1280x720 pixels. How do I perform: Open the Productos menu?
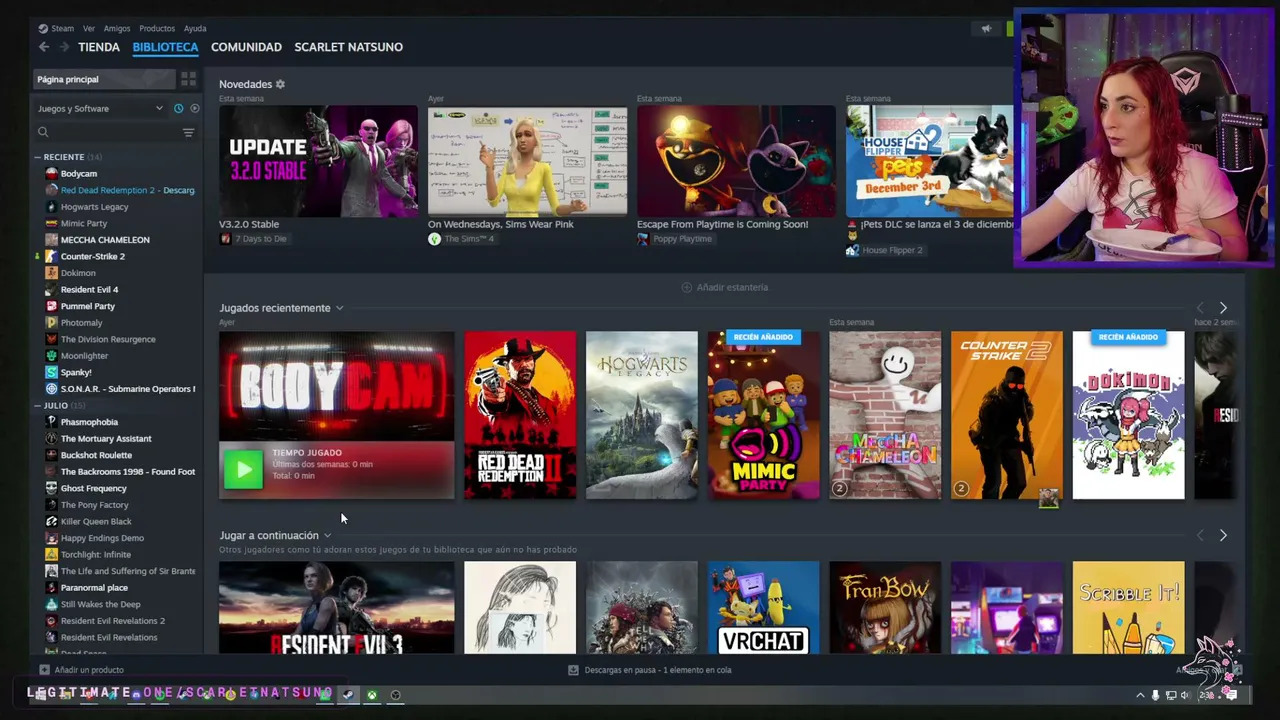(157, 29)
